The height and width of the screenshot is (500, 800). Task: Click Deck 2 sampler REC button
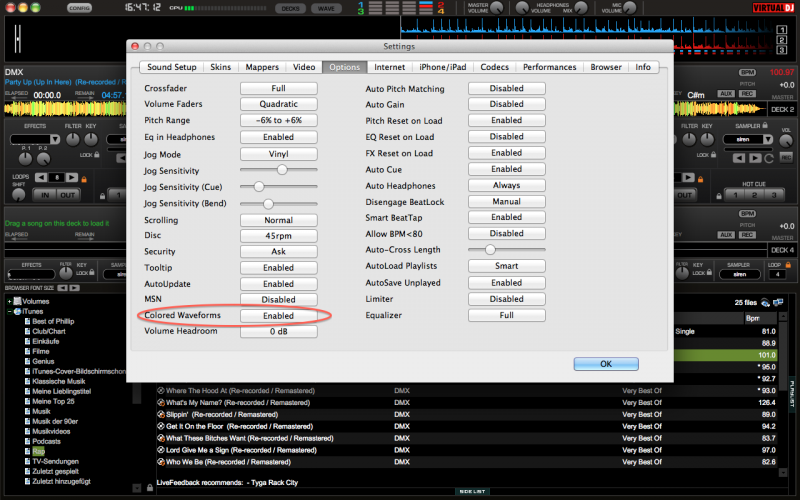coord(786,158)
